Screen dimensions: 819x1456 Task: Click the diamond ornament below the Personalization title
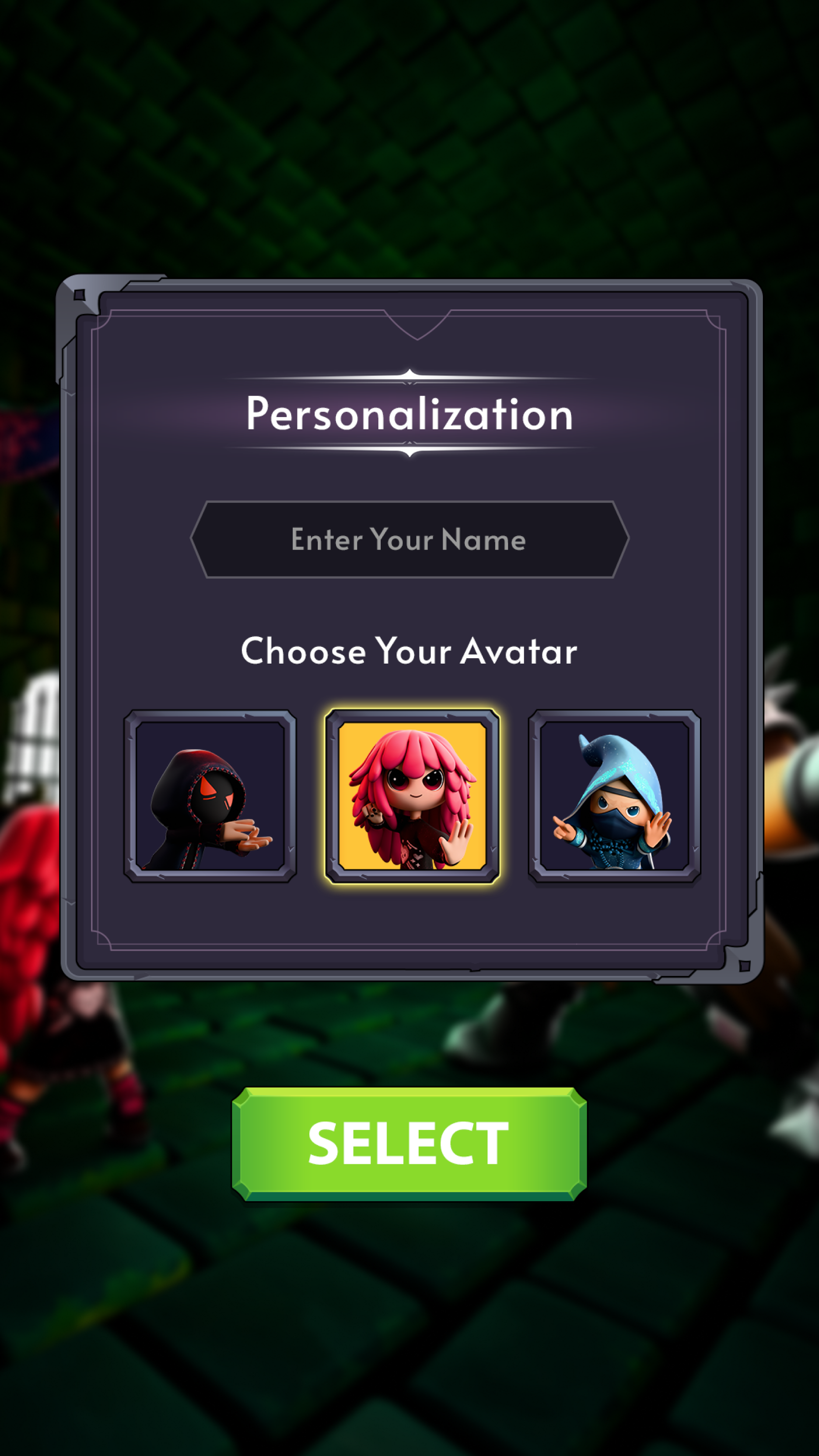[x=410, y=450]
